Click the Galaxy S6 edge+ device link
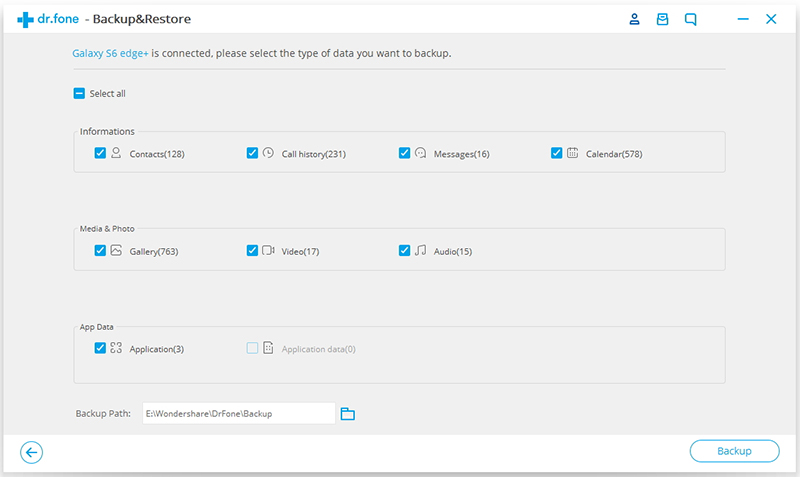Viewport: 800px width, 477px height. [x=108, y=53]
